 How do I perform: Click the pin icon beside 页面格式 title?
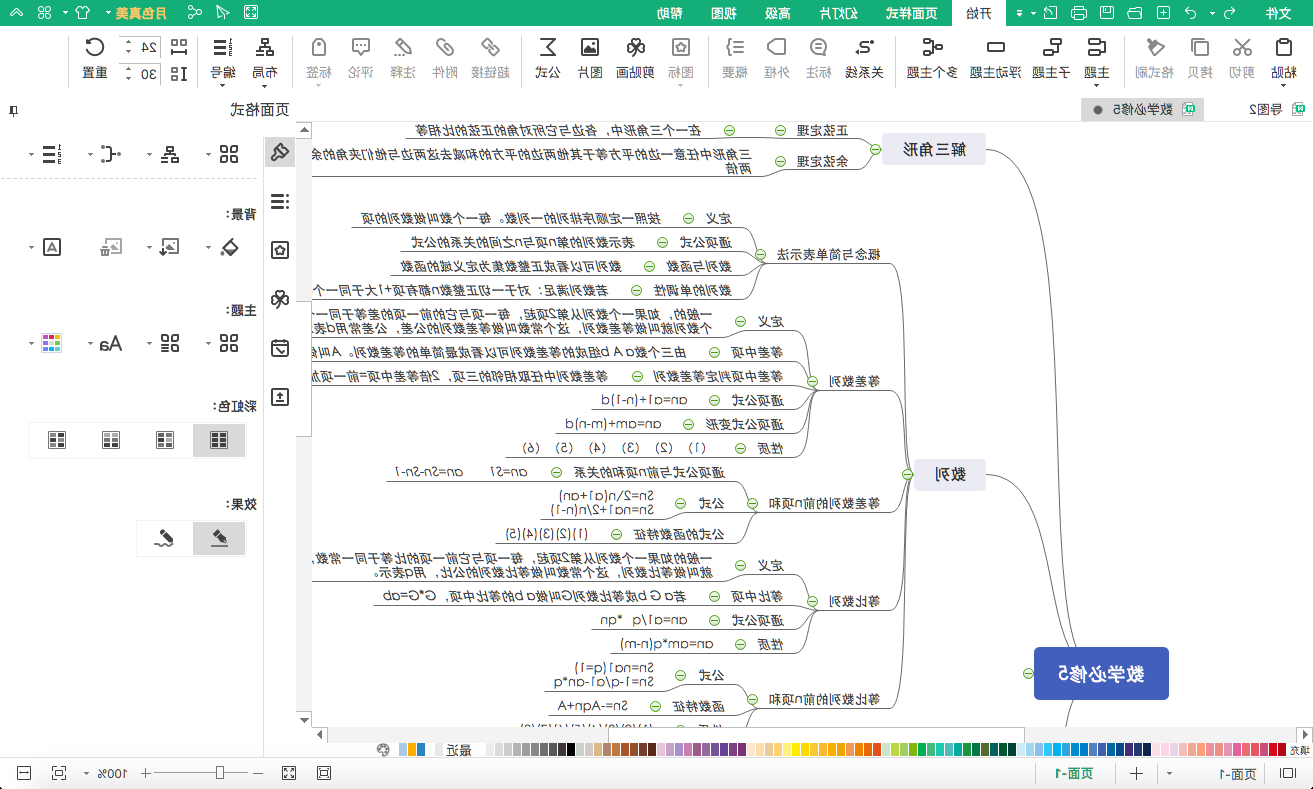tap(12, 111)
